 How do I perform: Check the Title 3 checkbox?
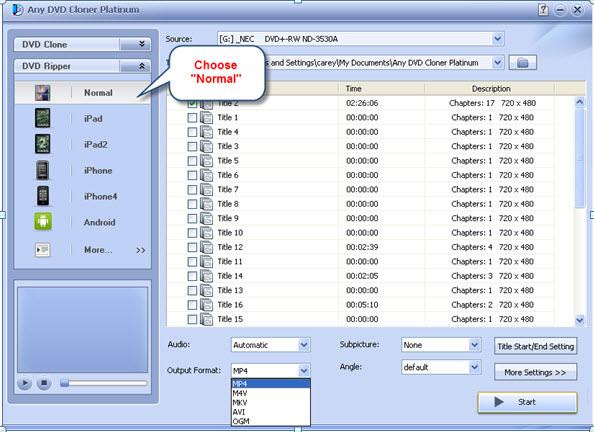[192, 147]
